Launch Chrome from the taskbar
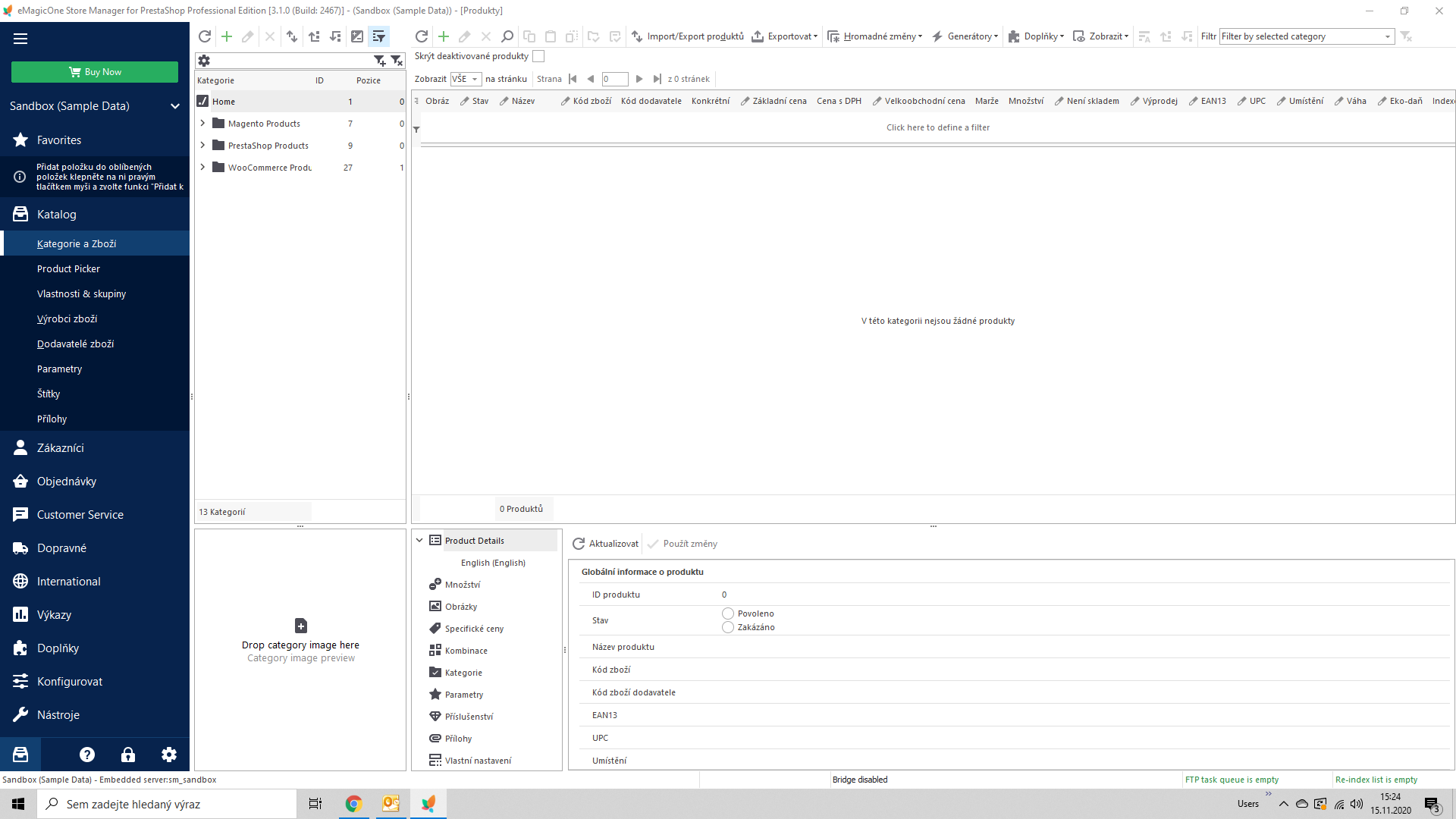The image size is (1456, 819). 353,804
